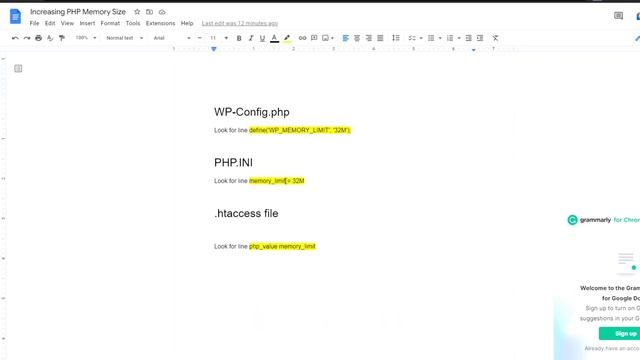This screenshot has width=640, height=360.
Task: Click the right indent ruler marker
Action: click(473, 49)
